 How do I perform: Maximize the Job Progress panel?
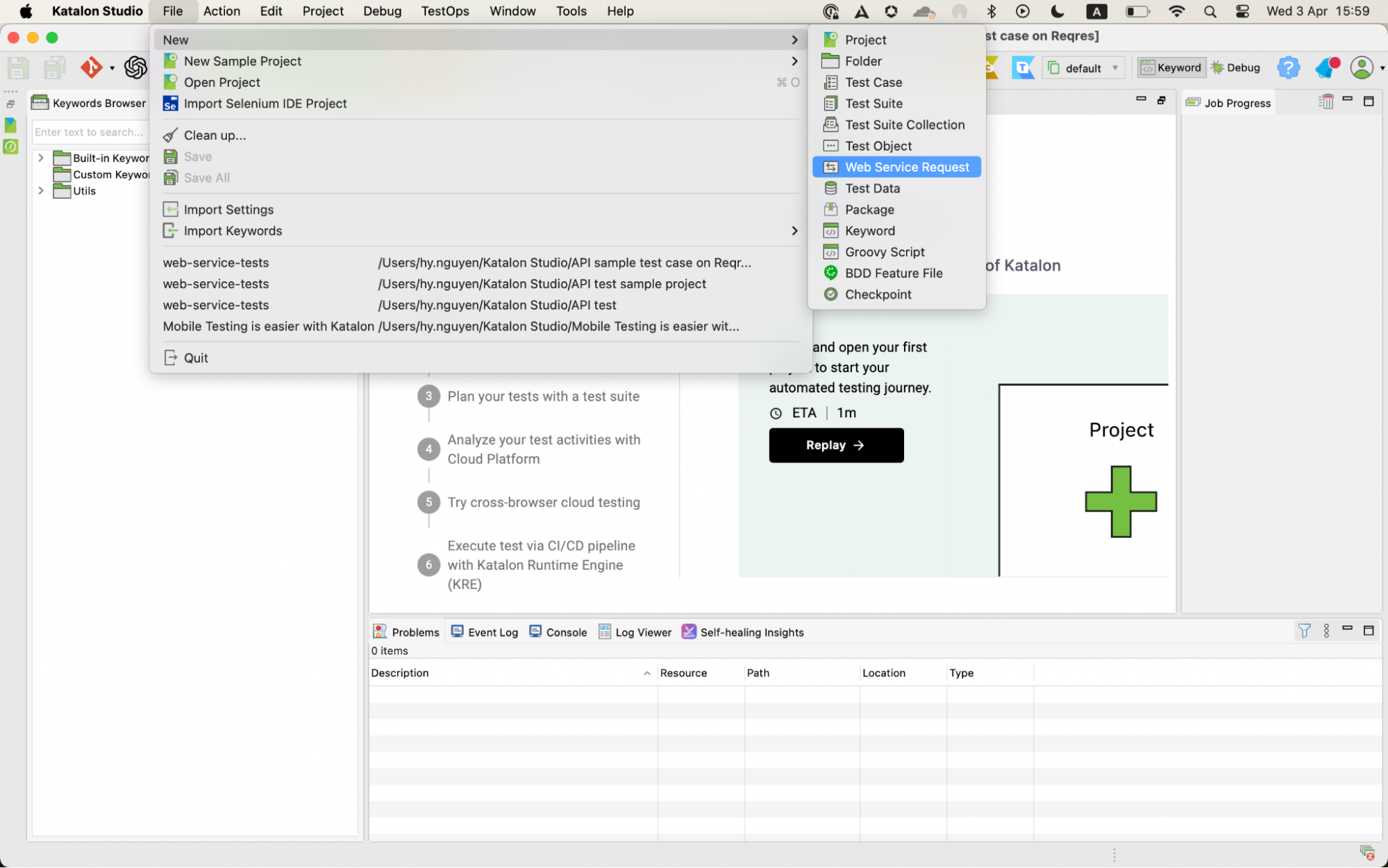click(1369, 101)
